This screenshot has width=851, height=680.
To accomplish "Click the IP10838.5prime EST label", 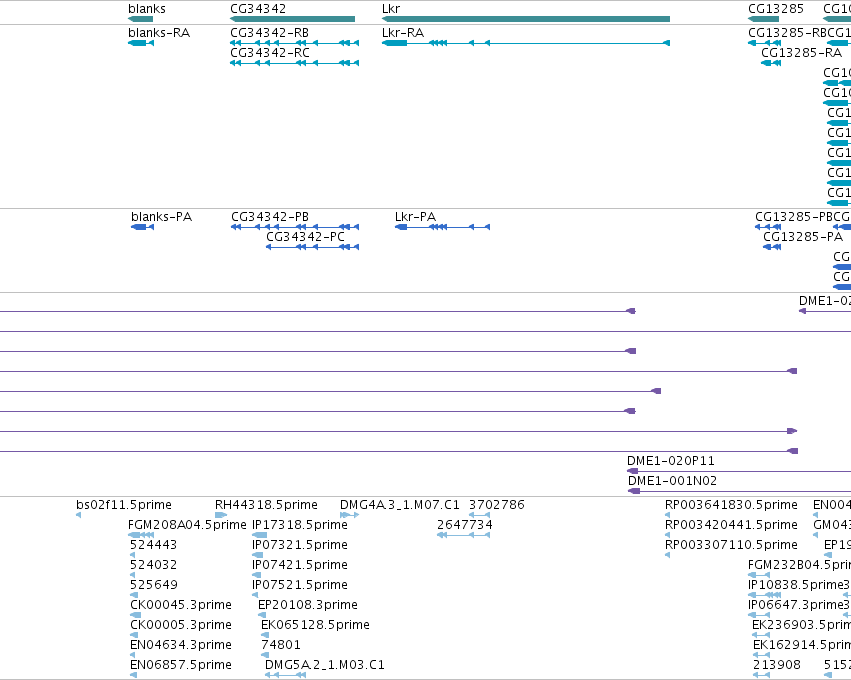I will [794, 585].
